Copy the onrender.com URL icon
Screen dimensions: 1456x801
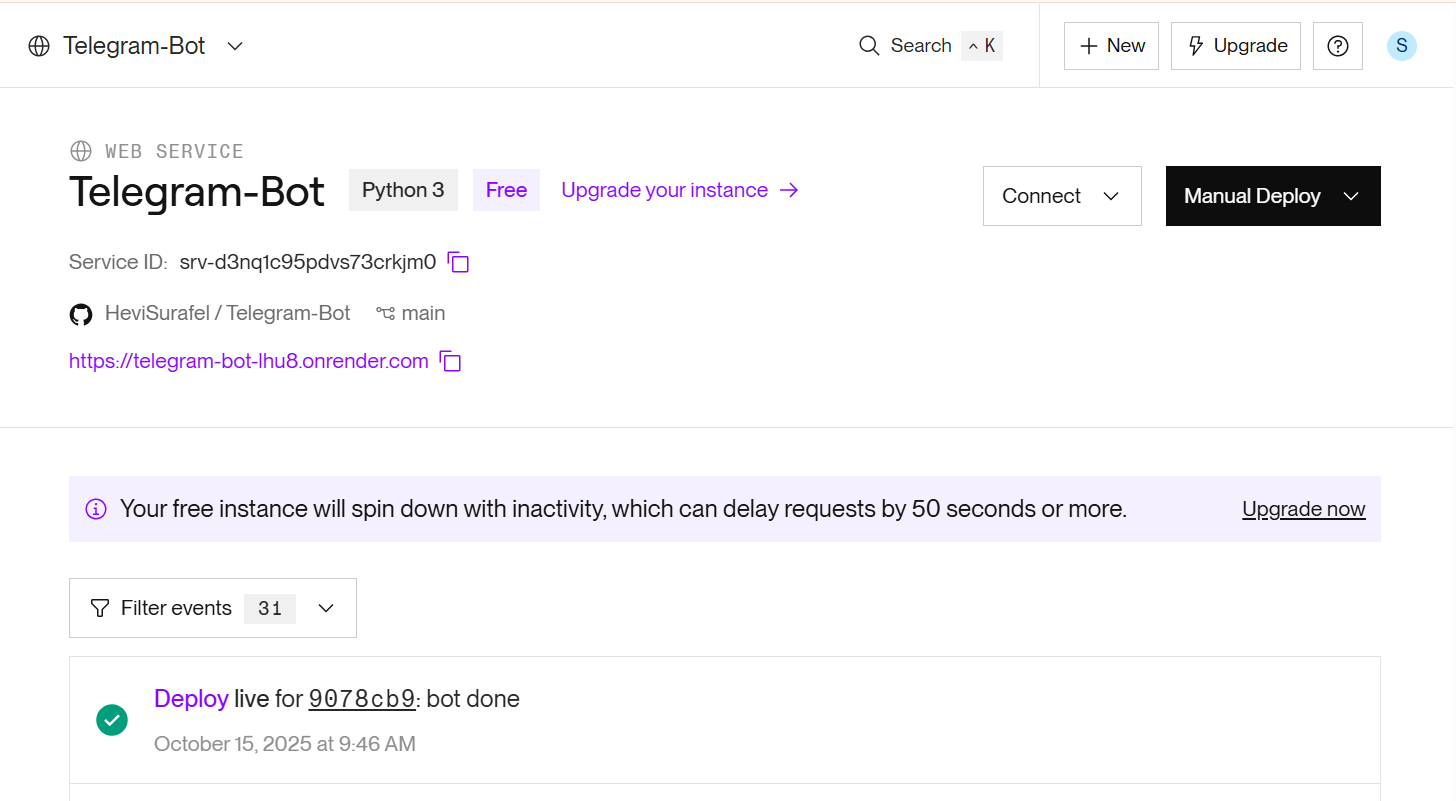pyautogui.click(x=451, y=362)
